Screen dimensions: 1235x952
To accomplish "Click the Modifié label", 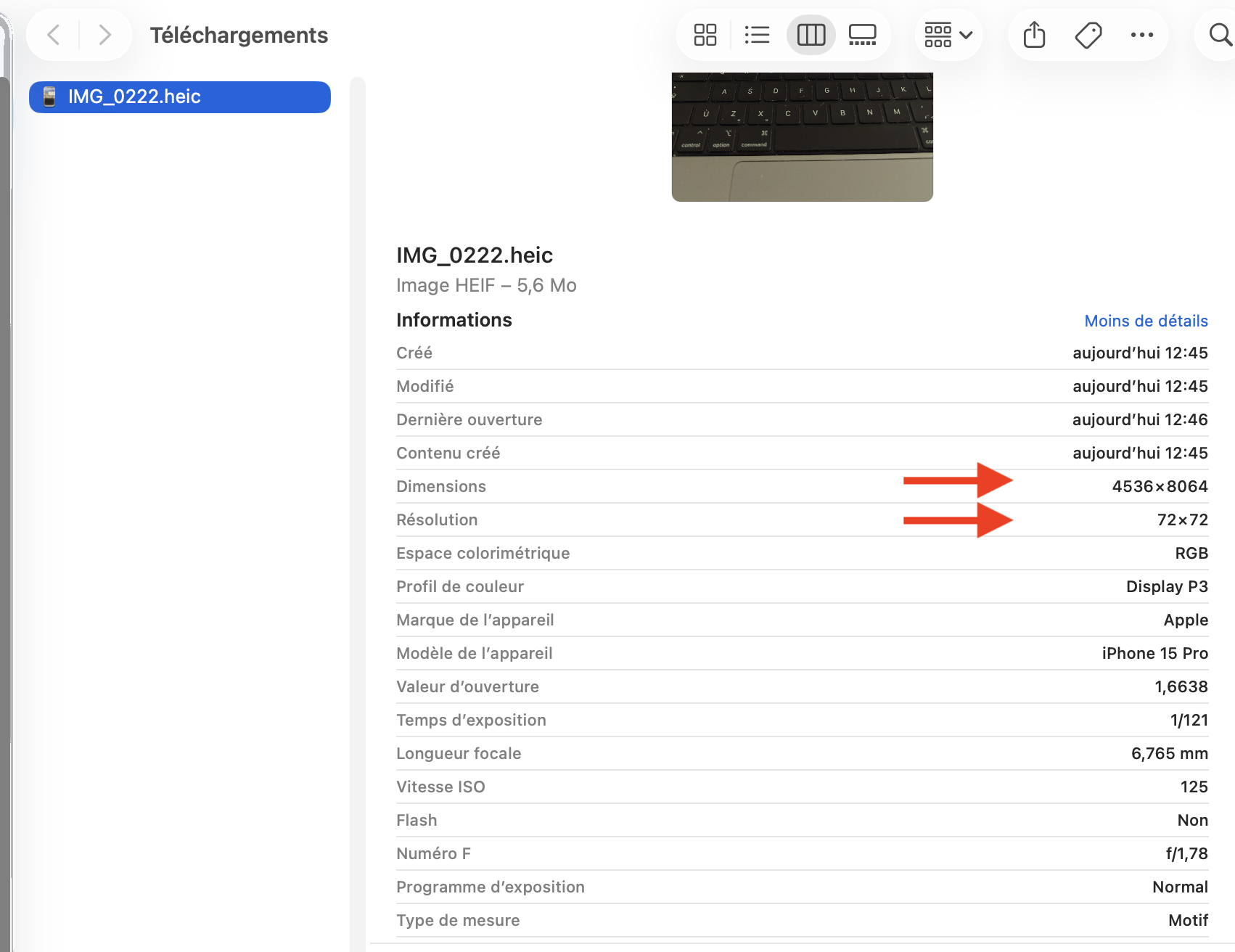I will coord(425,386).
